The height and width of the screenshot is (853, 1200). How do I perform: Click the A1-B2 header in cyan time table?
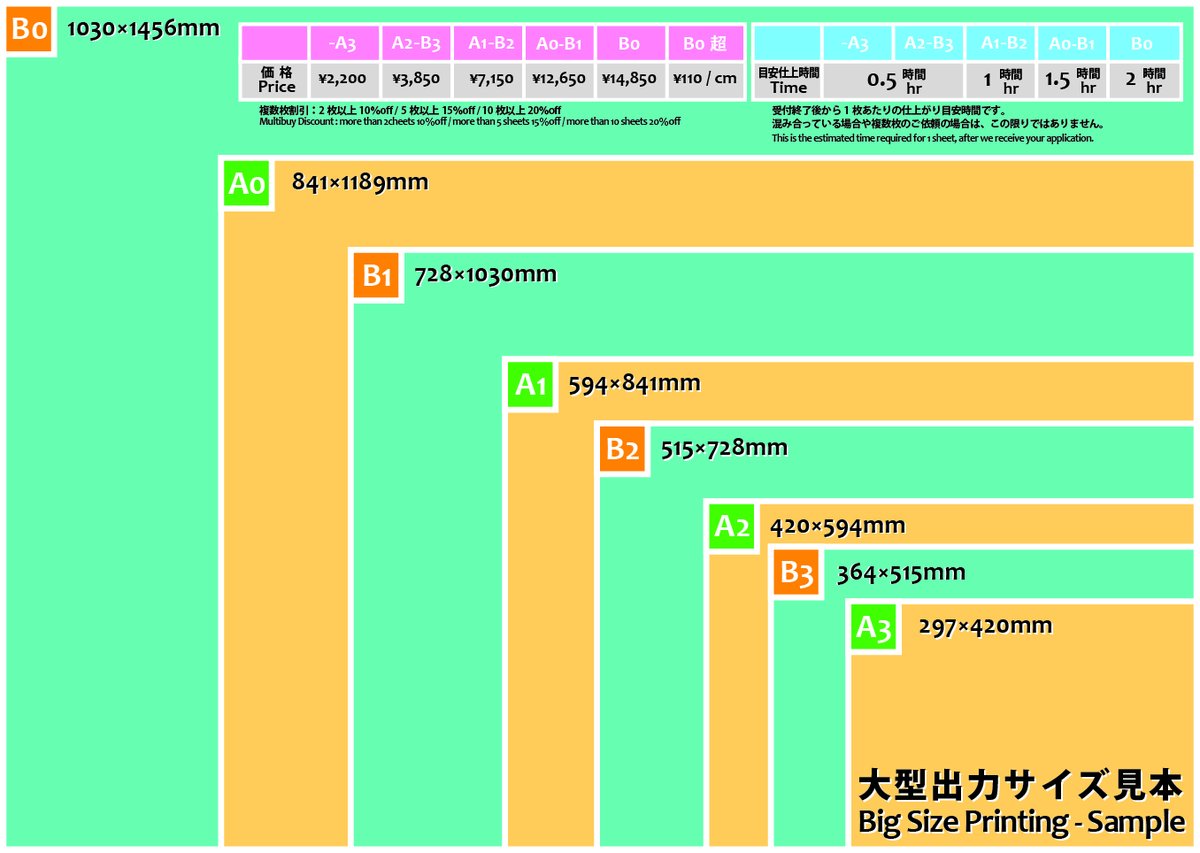coord(1001,44)
